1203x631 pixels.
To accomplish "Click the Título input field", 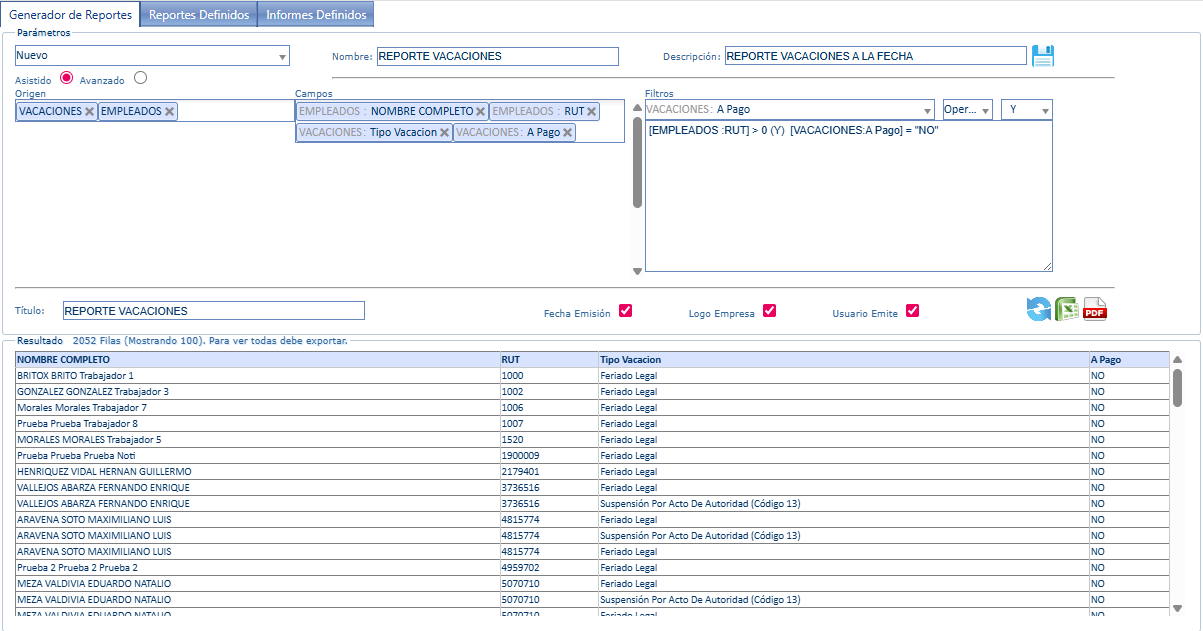I will 213,311.
